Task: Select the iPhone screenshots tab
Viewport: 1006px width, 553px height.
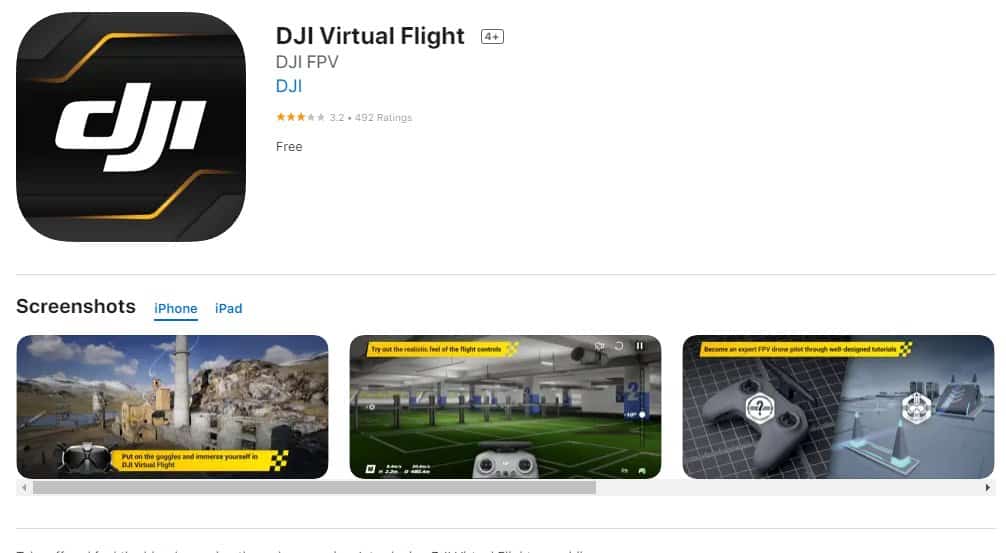Action: point(176,309)
